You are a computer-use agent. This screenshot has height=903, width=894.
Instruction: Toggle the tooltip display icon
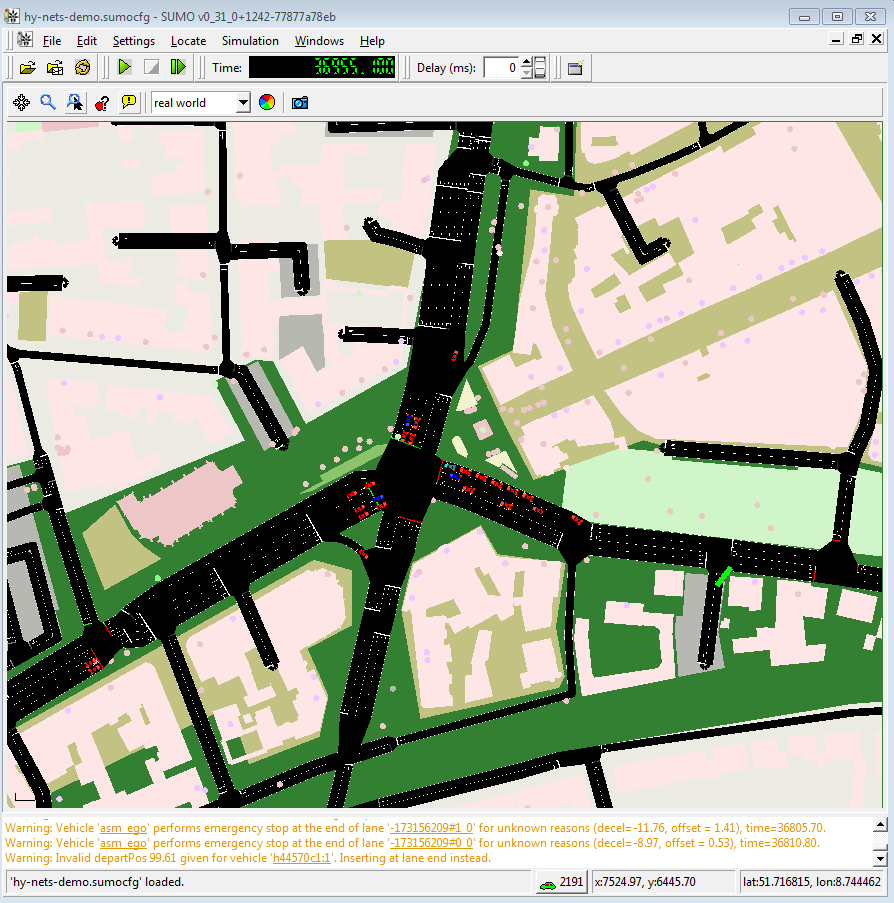coord(129,102)
